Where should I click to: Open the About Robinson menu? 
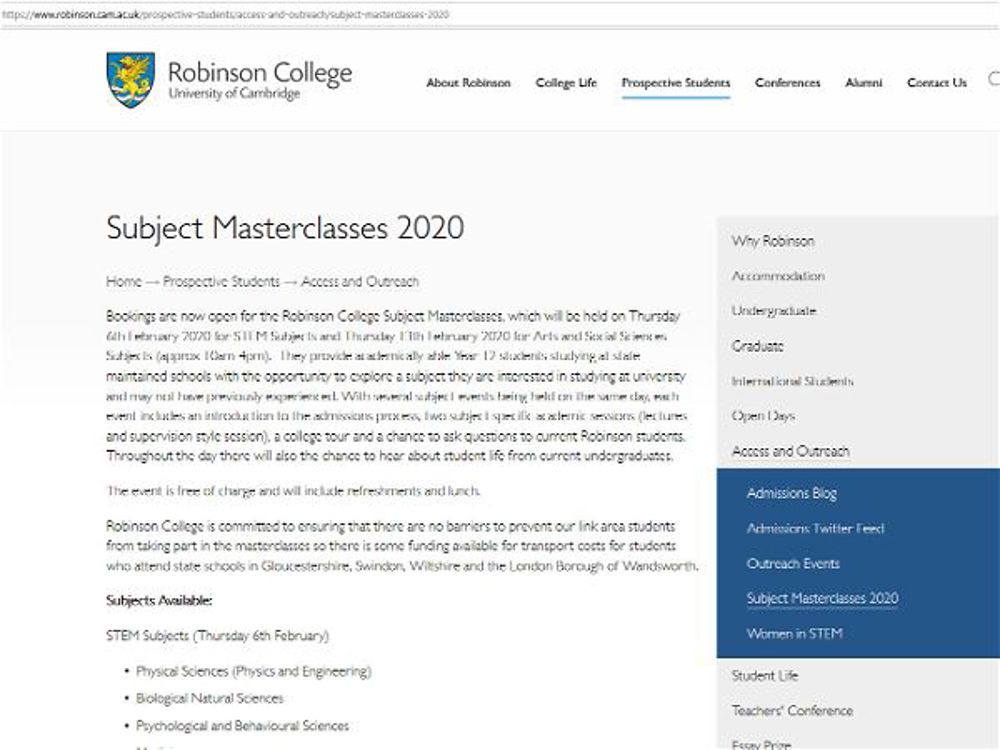tap(468, 83)
